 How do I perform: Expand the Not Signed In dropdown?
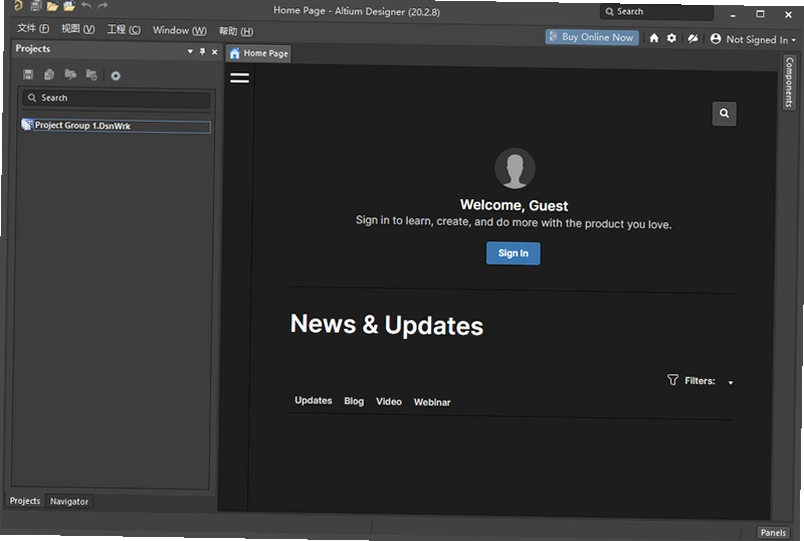(x=793, y=40)
